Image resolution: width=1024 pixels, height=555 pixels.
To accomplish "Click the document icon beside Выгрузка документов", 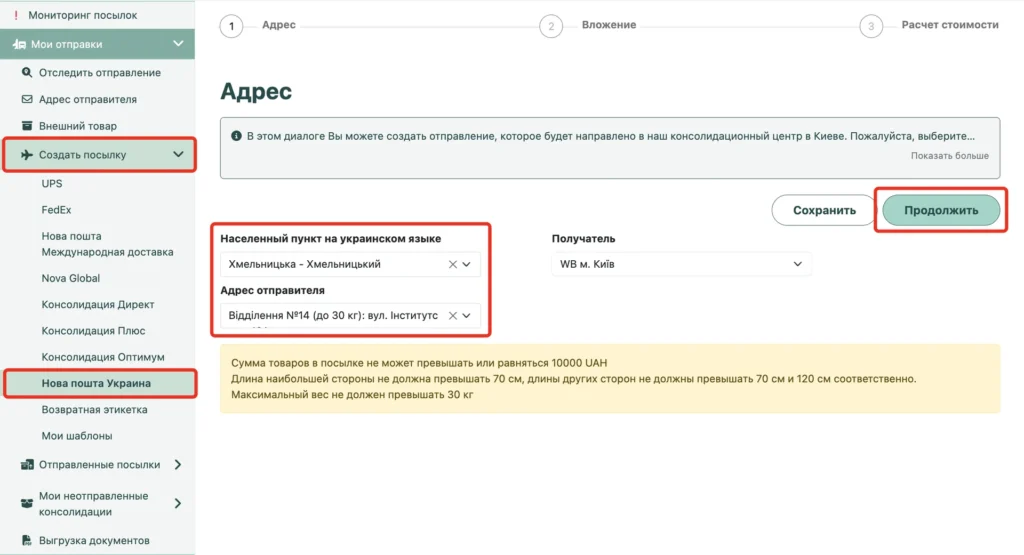I will [x=27, y=541].
